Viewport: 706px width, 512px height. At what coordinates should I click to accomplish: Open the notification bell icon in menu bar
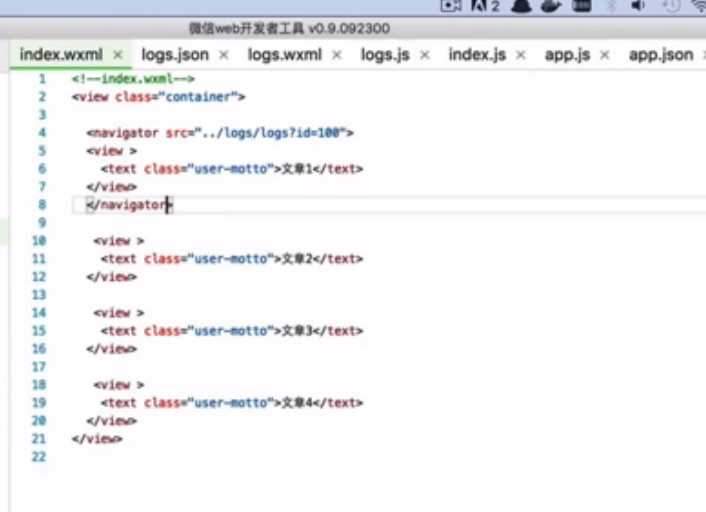pos(521,6)
